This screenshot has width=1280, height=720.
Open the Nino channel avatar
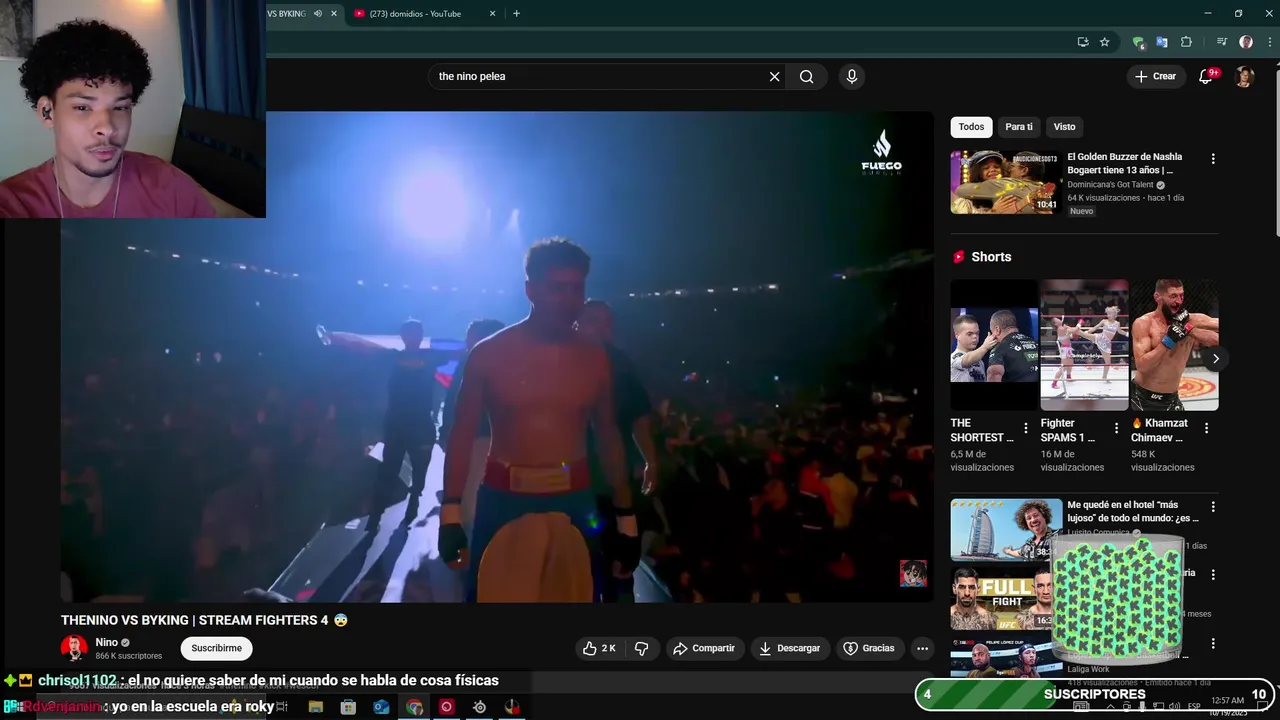(x=74, y=648)
